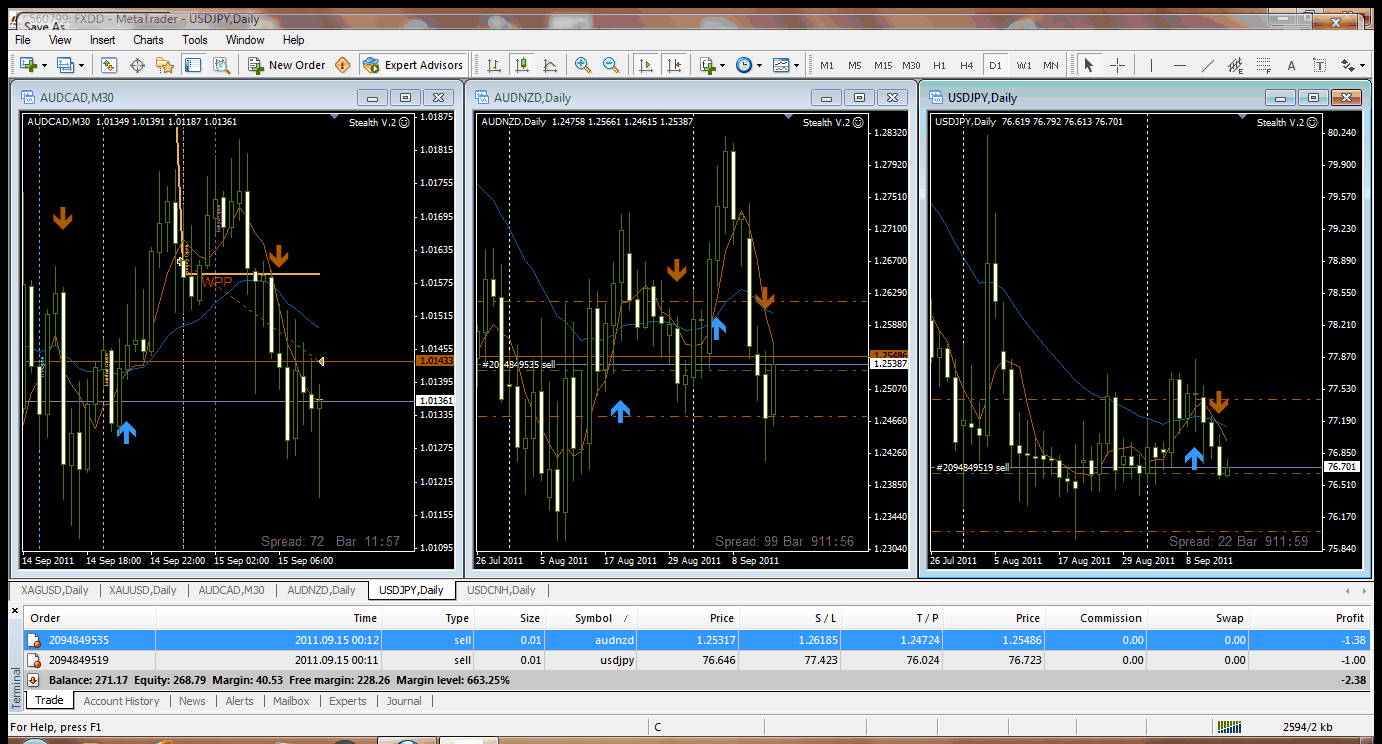Image resolution: width=1382 pixels, height=744 pixels.
Task: Click the Zoom Out magnifier
Action: click(x=611, y=65)
